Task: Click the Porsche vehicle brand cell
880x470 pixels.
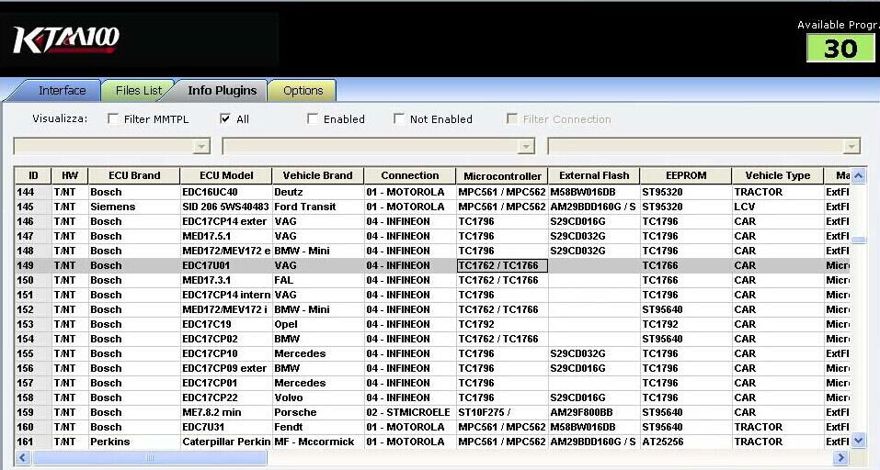Action: (x=318, y=412)
